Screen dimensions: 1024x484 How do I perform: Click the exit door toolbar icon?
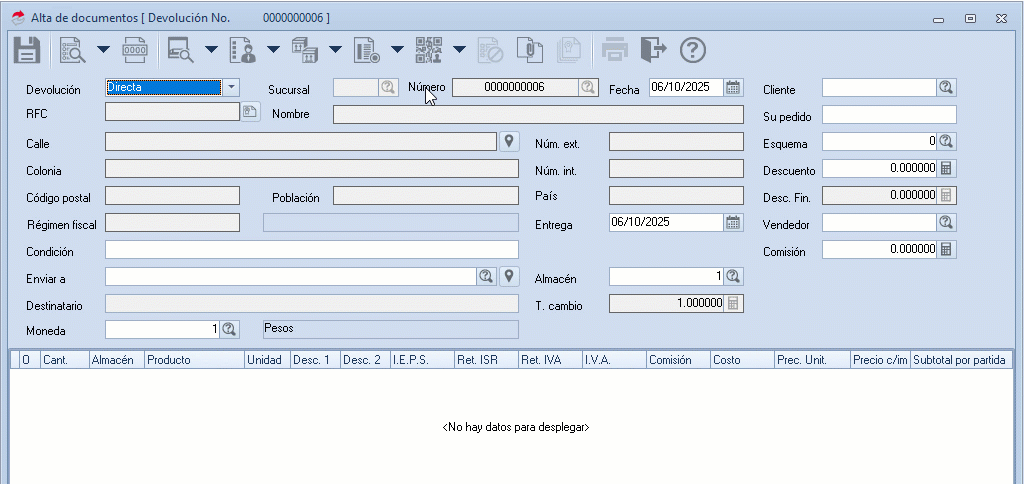click(653, 49)
